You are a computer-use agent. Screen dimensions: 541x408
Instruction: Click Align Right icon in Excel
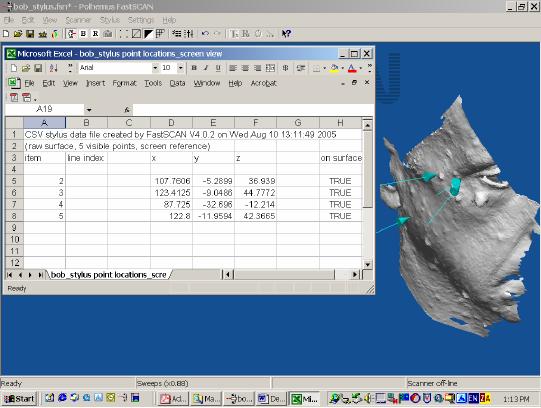click(257, 68)
